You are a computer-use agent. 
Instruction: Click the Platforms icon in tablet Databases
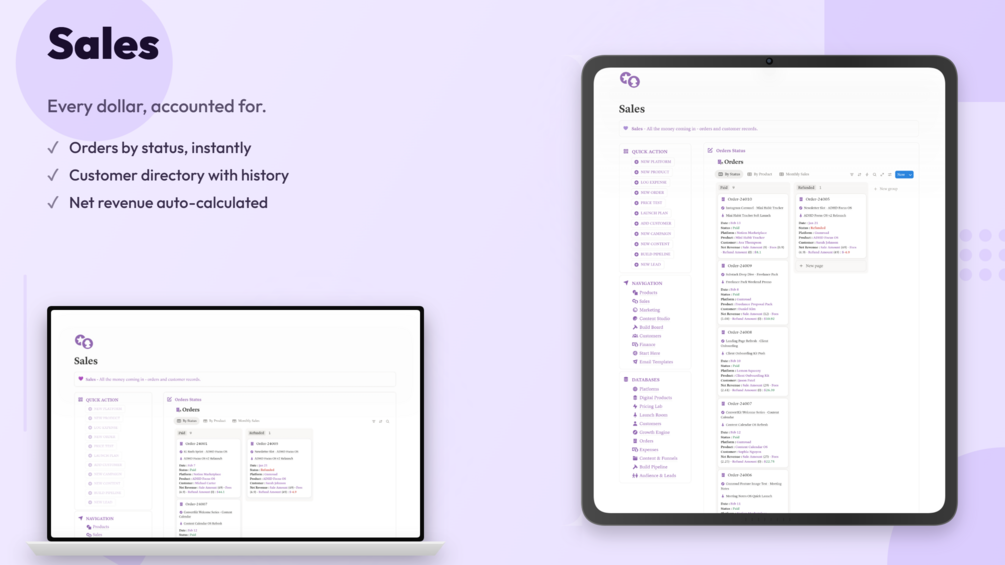(635, 389)
